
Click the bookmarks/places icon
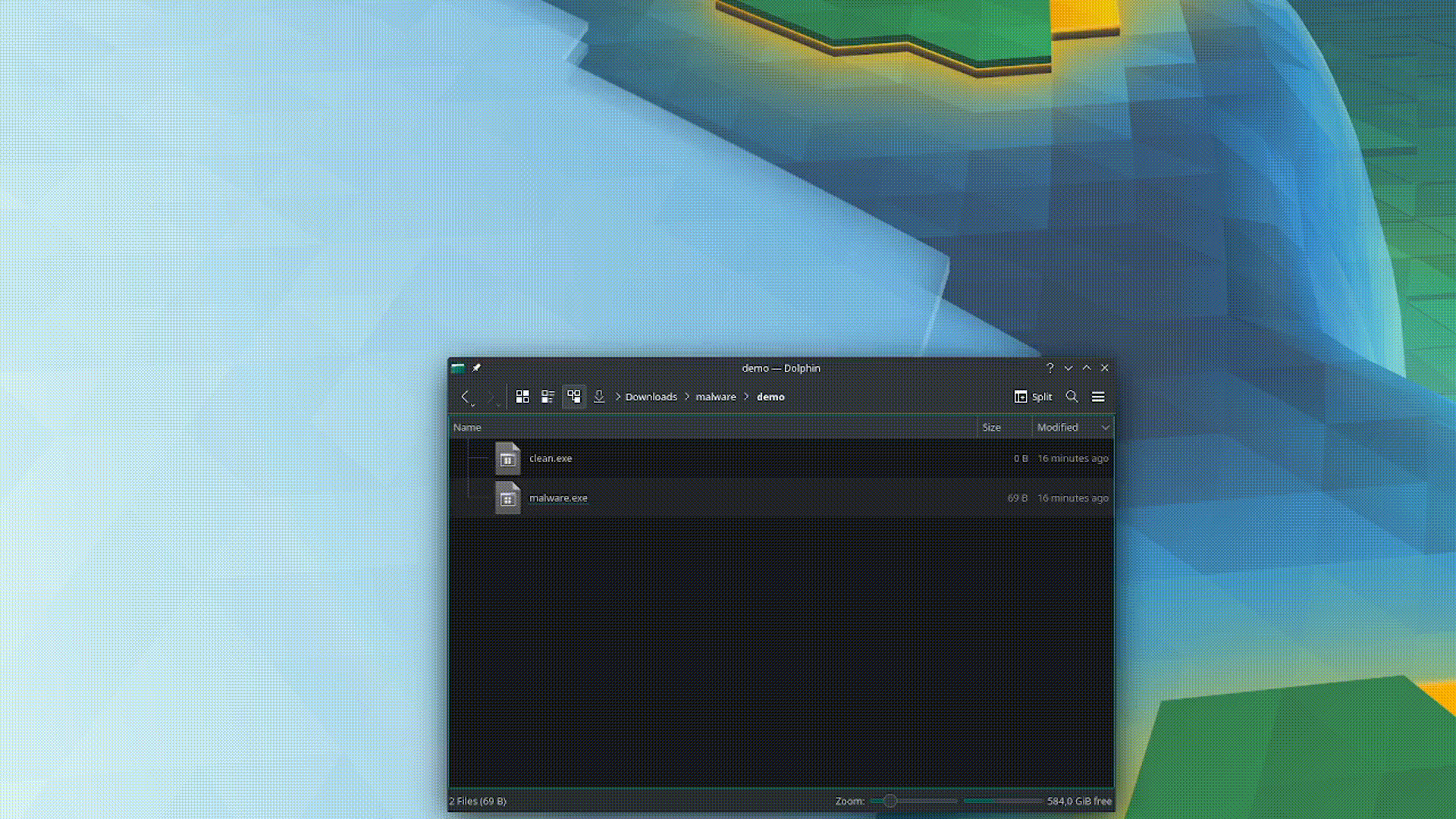[x=477, y=367]
